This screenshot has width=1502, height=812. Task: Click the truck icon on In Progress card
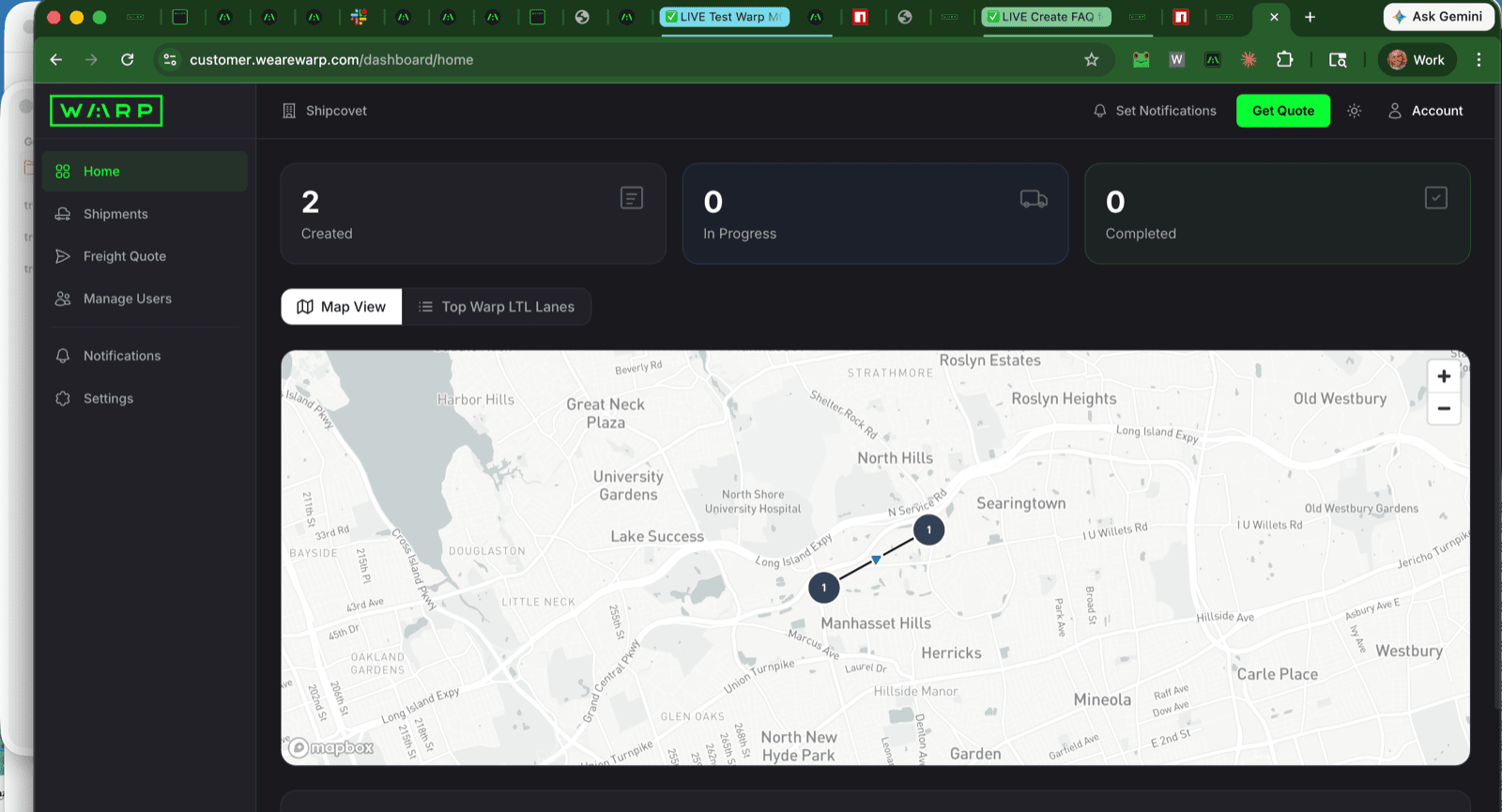1034,199
